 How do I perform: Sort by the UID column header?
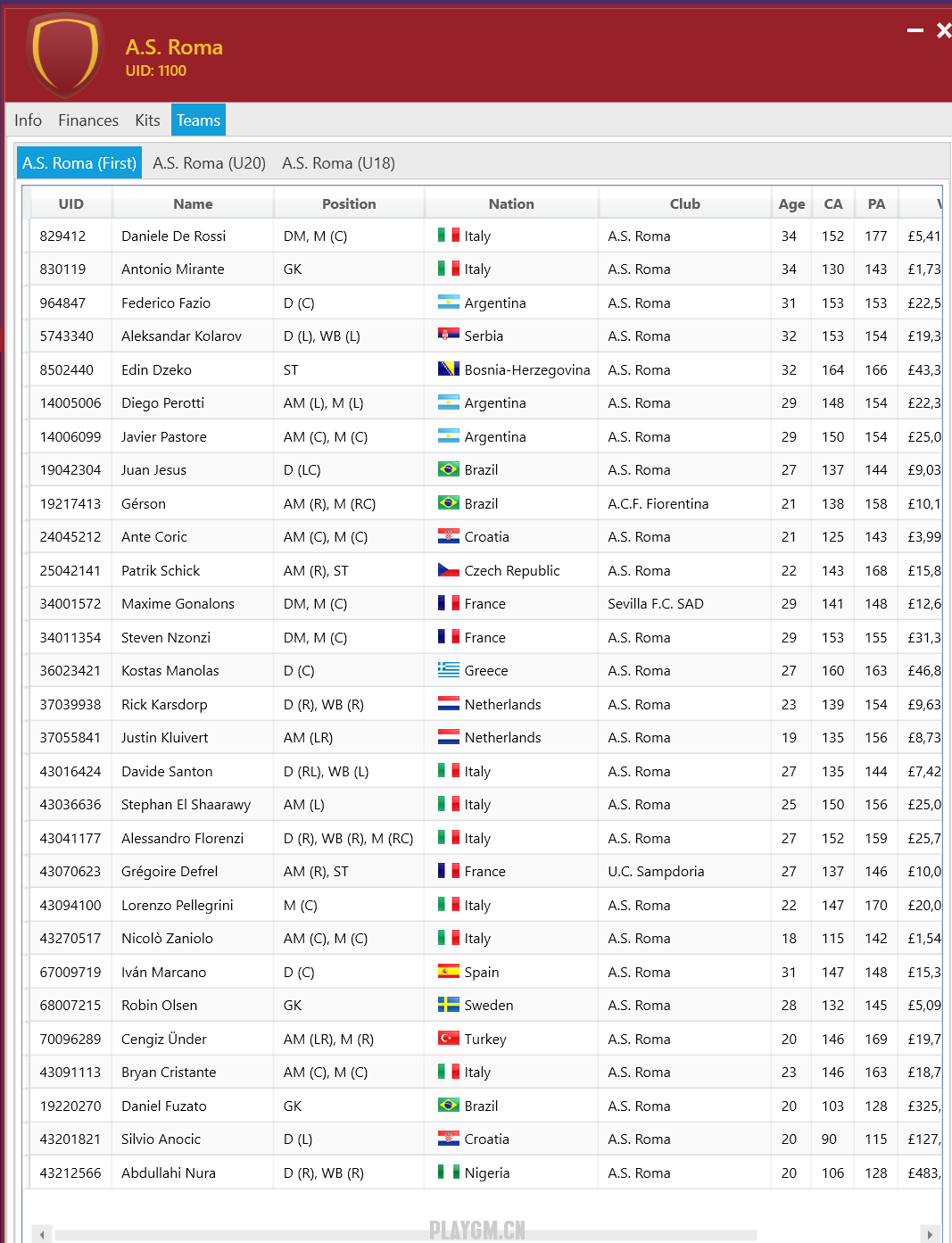coord(71,203)
